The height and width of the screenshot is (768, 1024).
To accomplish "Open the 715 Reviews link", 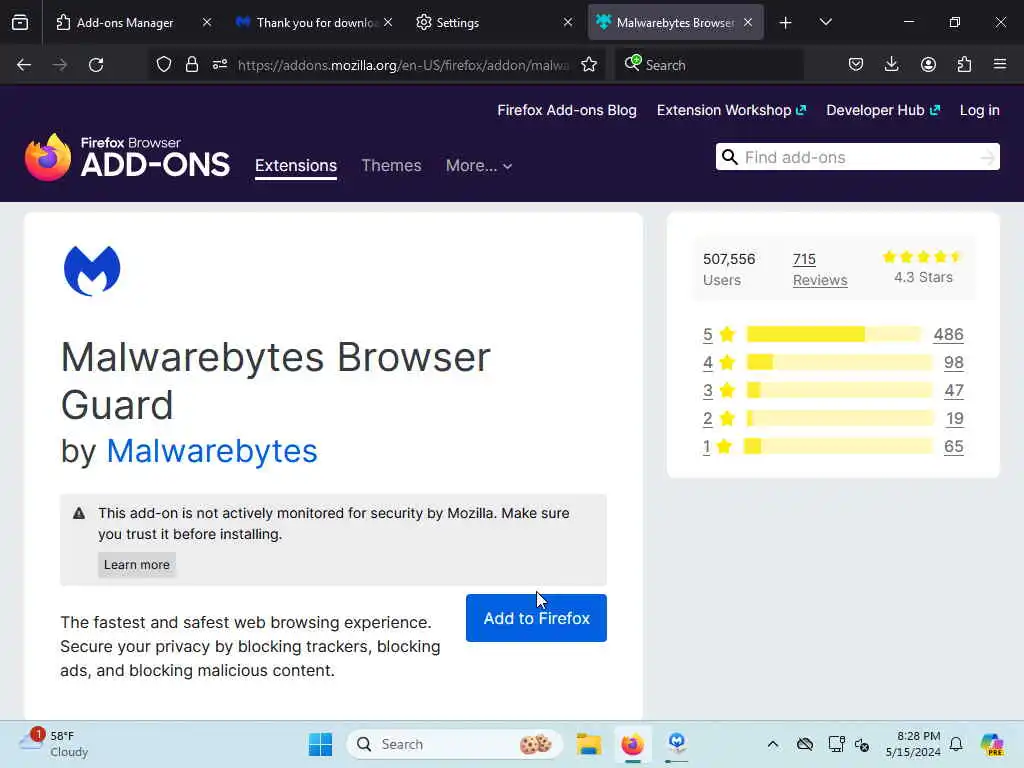I will click(820, 269).
